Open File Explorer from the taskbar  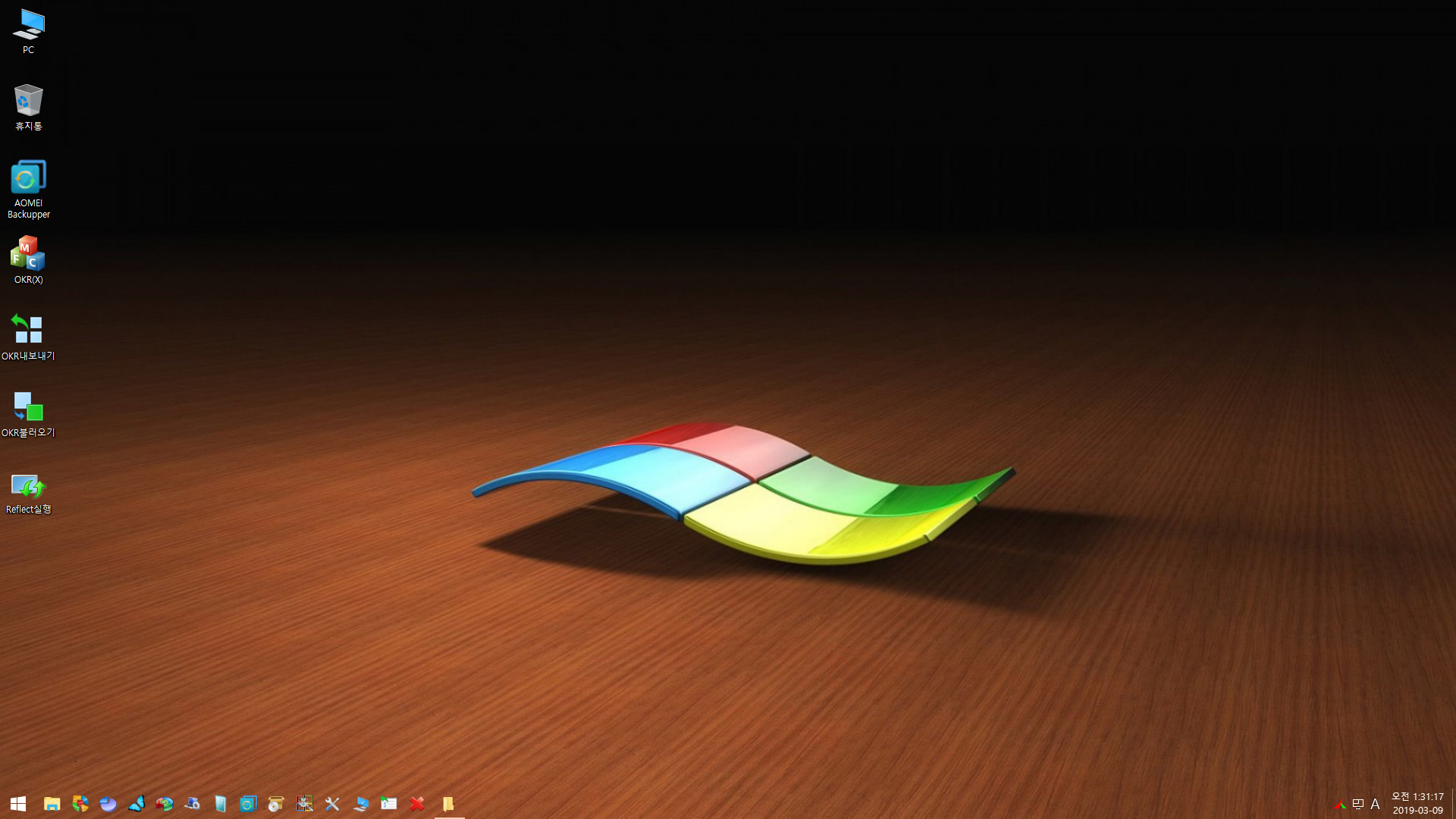click(x=52, y=804)
